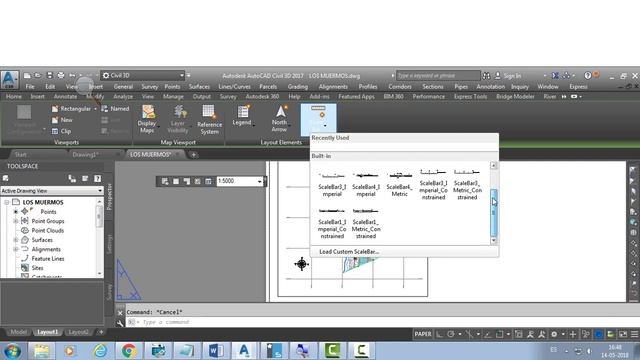Click the gallery scroll down arrow
Image resolution: width=640 pixels, height=360 pixels.
[x=493, y=241]
